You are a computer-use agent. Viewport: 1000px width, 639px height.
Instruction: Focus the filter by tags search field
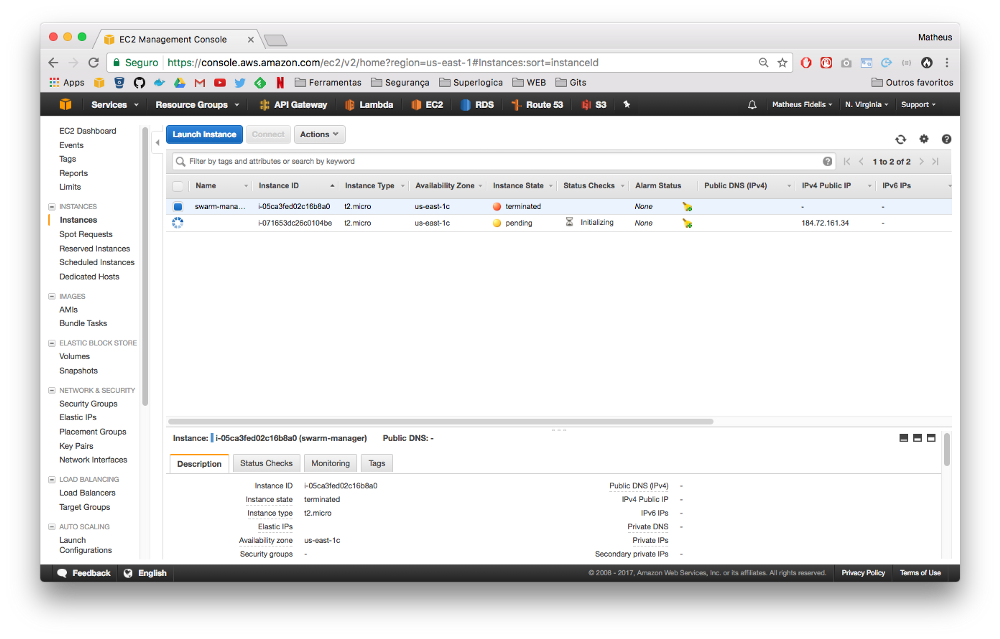[x=503, y=161]
